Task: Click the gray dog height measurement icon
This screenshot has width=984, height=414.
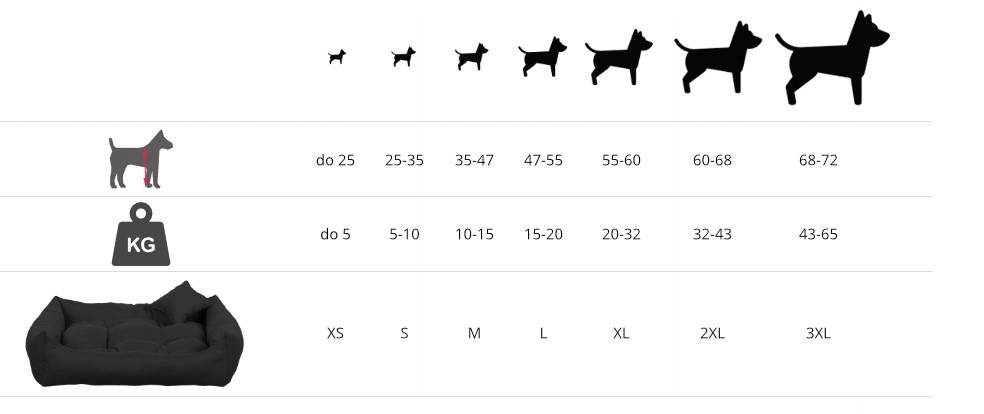Action: click(x=141, y=159)
